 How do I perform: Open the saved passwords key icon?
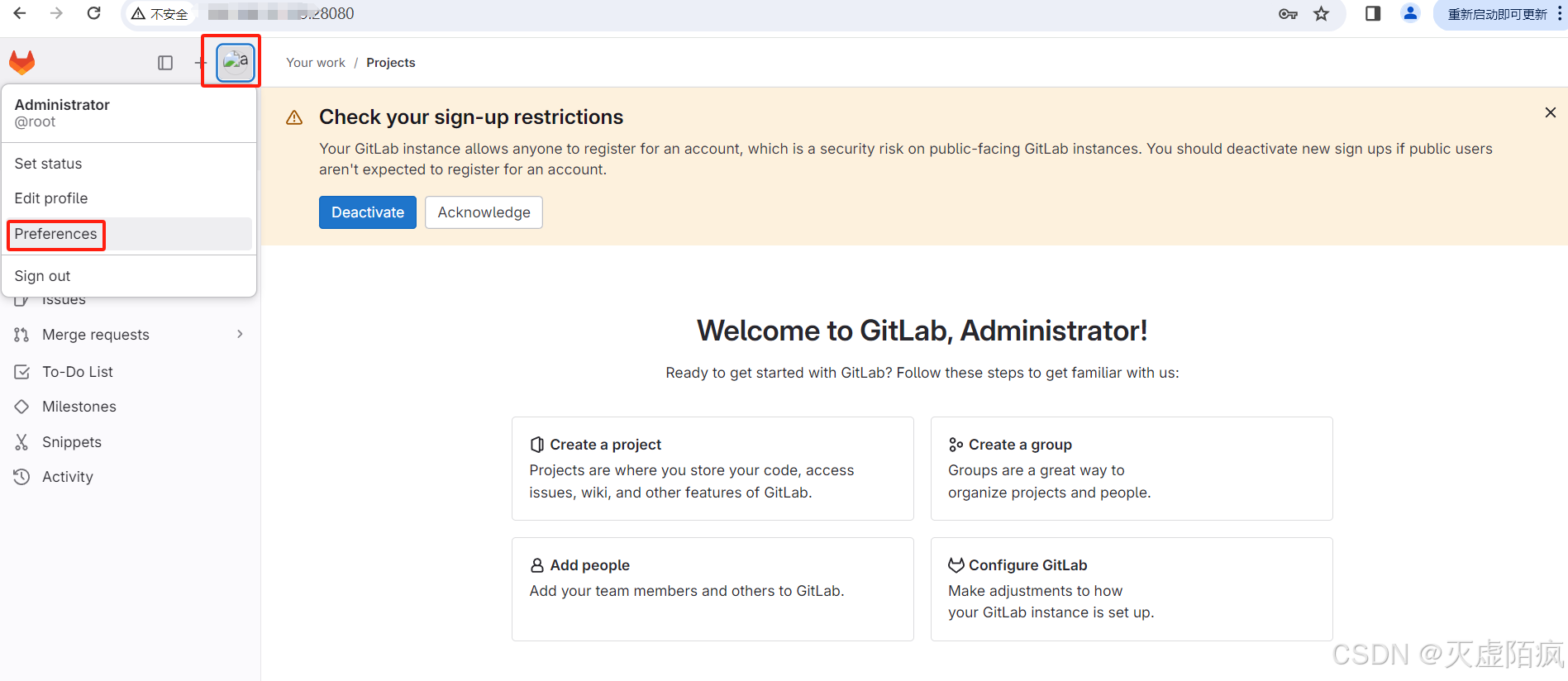point(1288,14)
